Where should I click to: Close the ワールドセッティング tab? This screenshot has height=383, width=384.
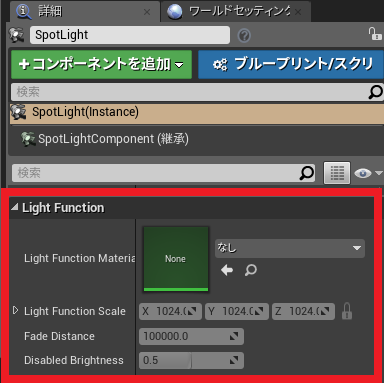(298, 12)
